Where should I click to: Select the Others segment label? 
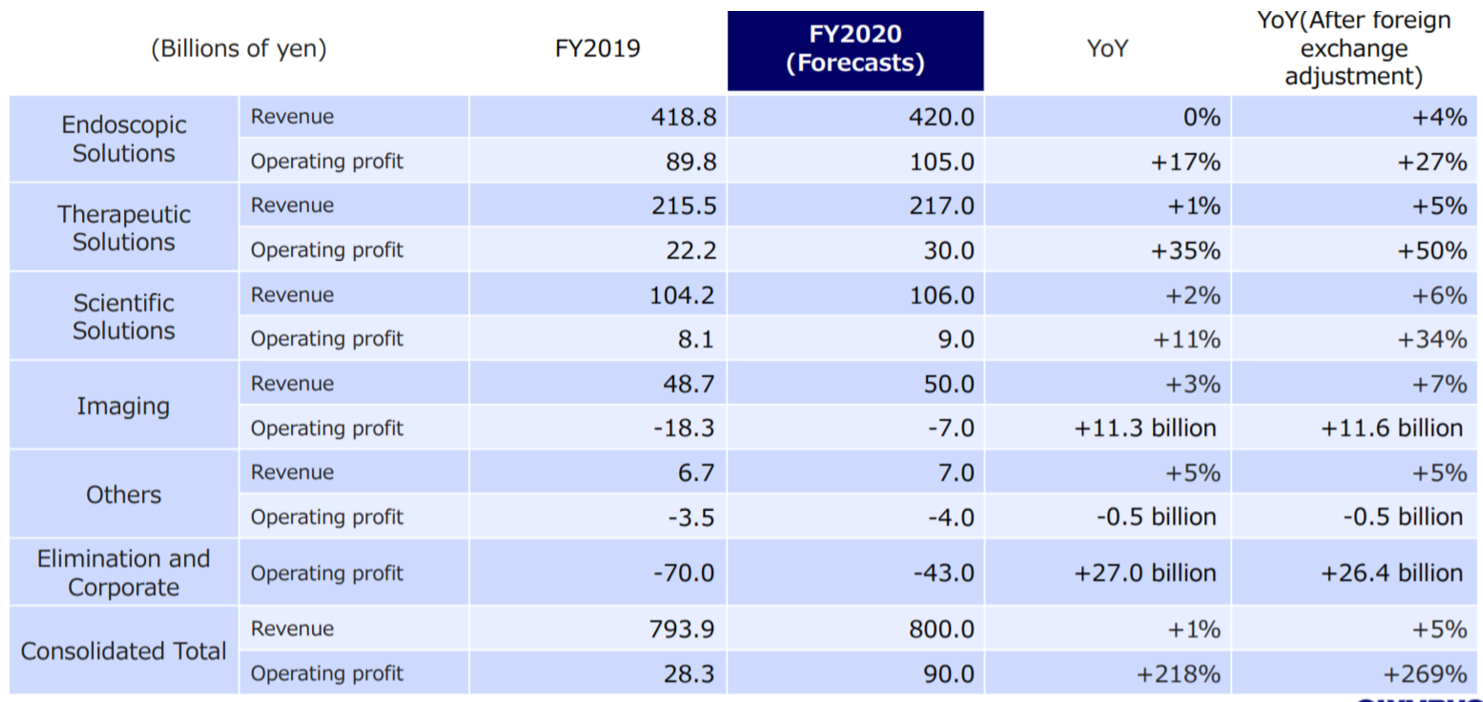(124, 495)
